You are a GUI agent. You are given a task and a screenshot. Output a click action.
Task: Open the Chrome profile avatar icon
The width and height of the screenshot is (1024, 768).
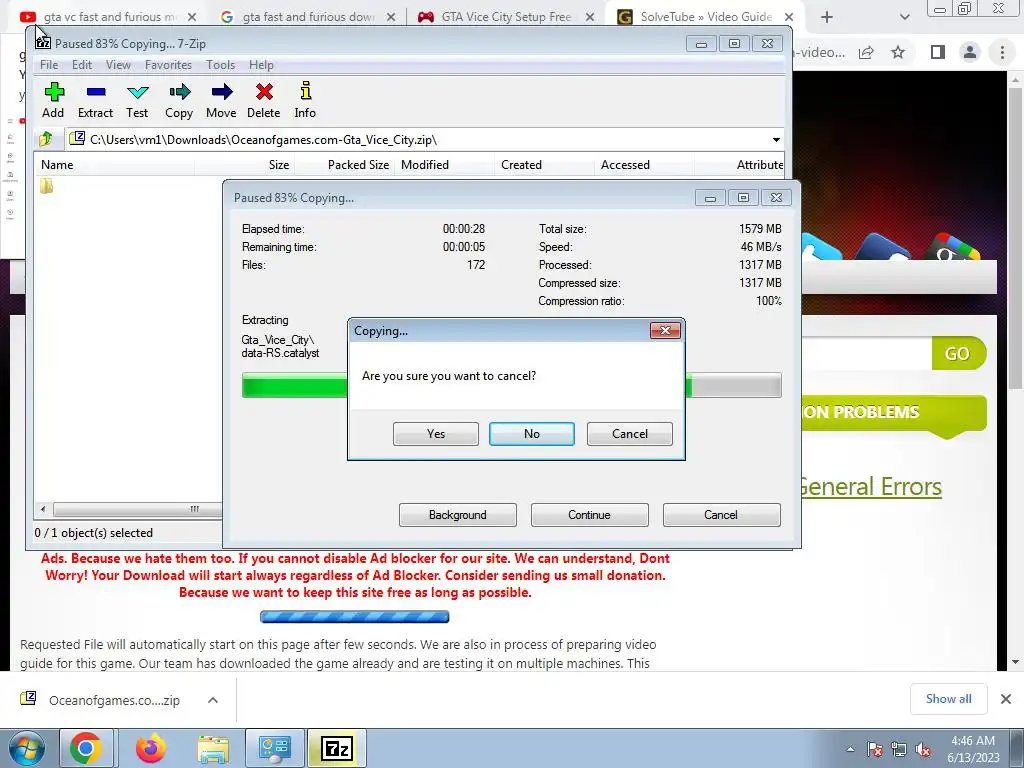coord(970,52)
